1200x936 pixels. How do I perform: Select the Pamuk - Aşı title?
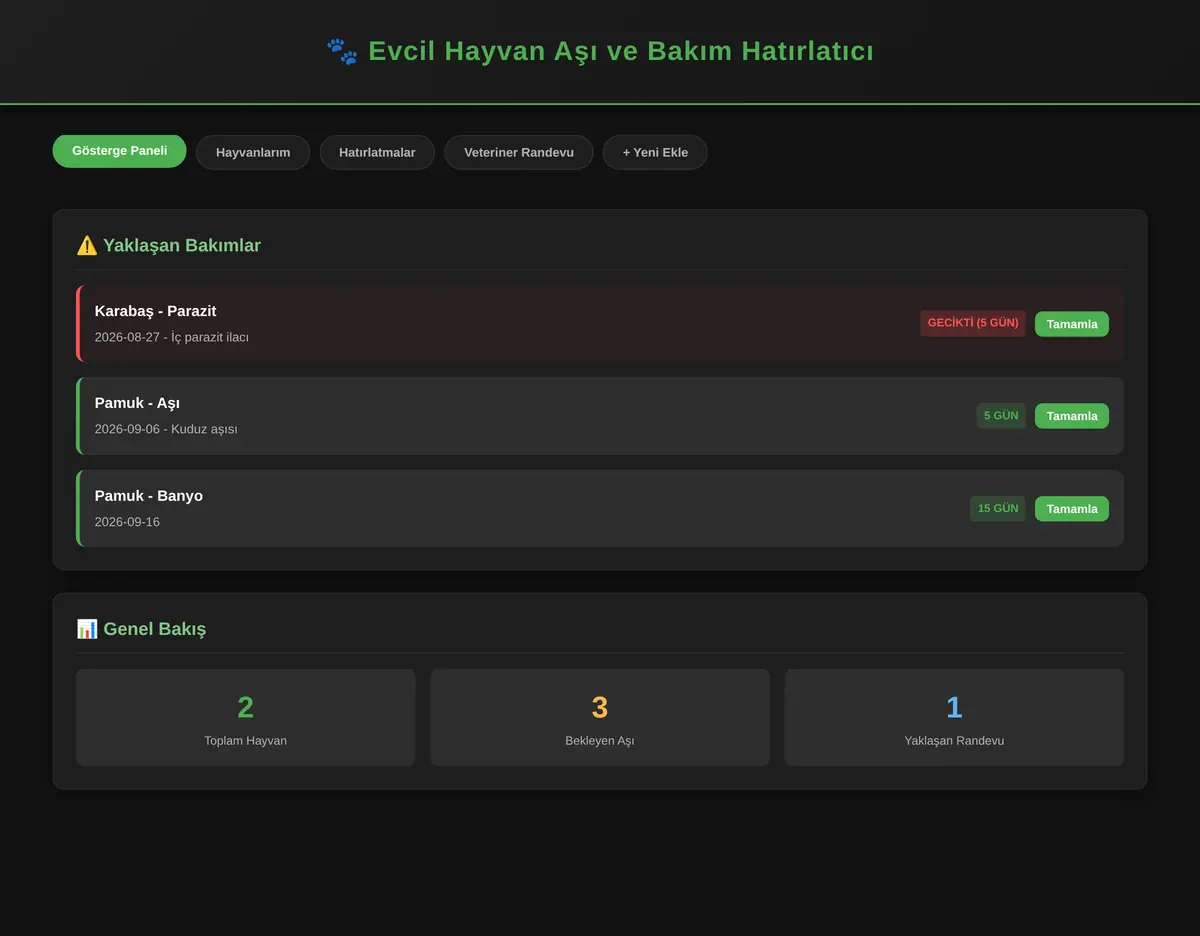pos(137,403)
